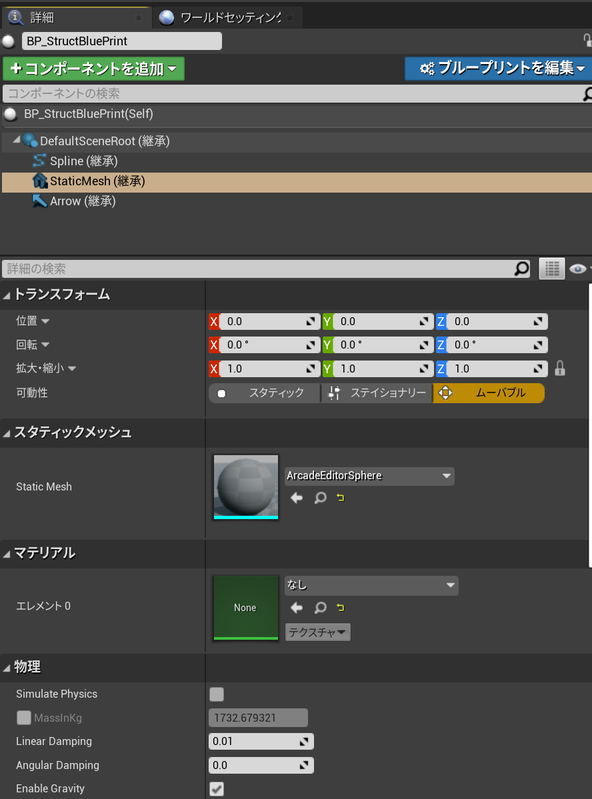Viewport: 592px width, 799px height.
Task: Click ブループリントを編集 button
Action: pyautogui.click(x=498, y=68)
